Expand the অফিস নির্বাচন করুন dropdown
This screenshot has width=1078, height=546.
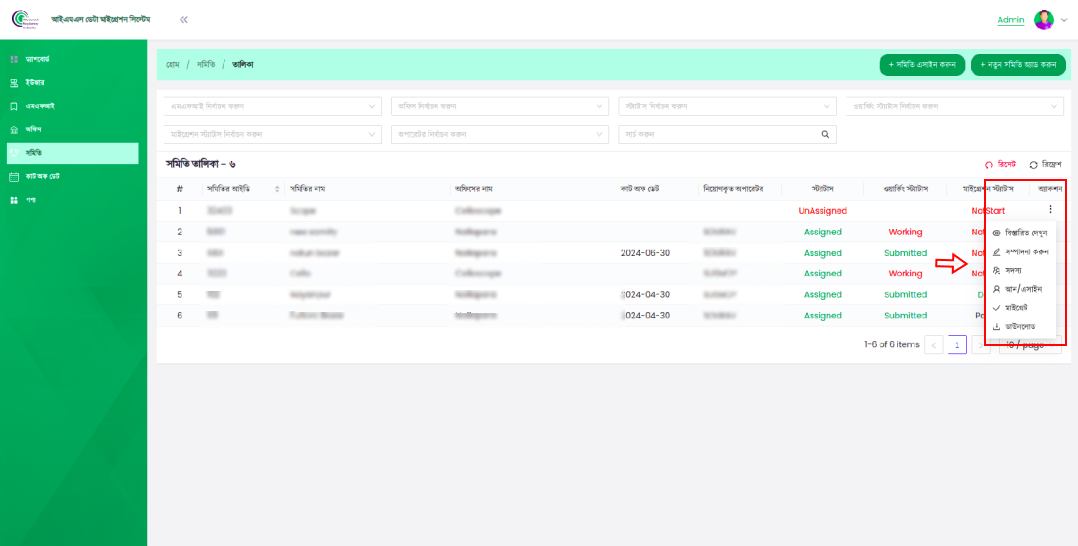coord(499,106)
